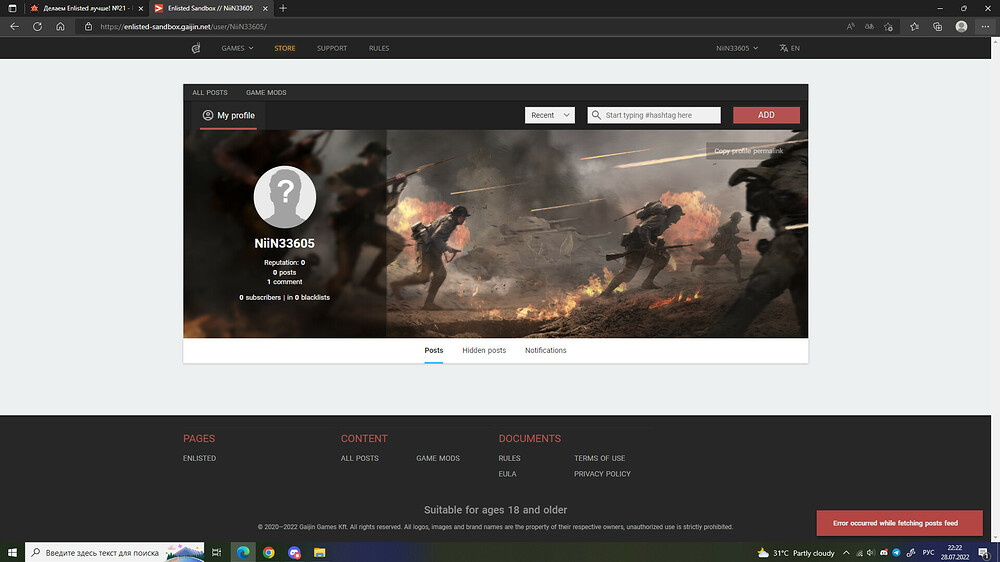Viewport: 1000px width, 562px height.
Task: Close the Enlisted Sandbox tab
Action: (x=265, y=8)
